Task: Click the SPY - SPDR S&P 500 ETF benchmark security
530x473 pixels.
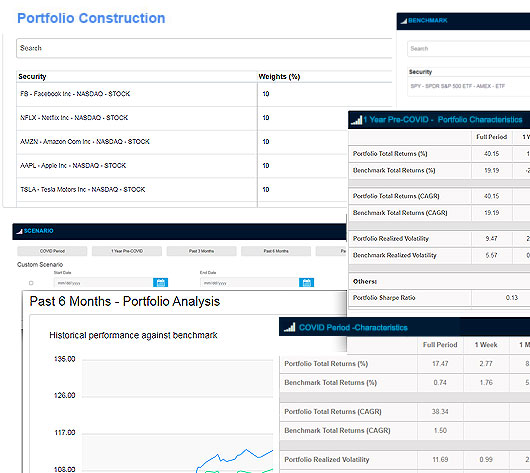Action: 458,86
